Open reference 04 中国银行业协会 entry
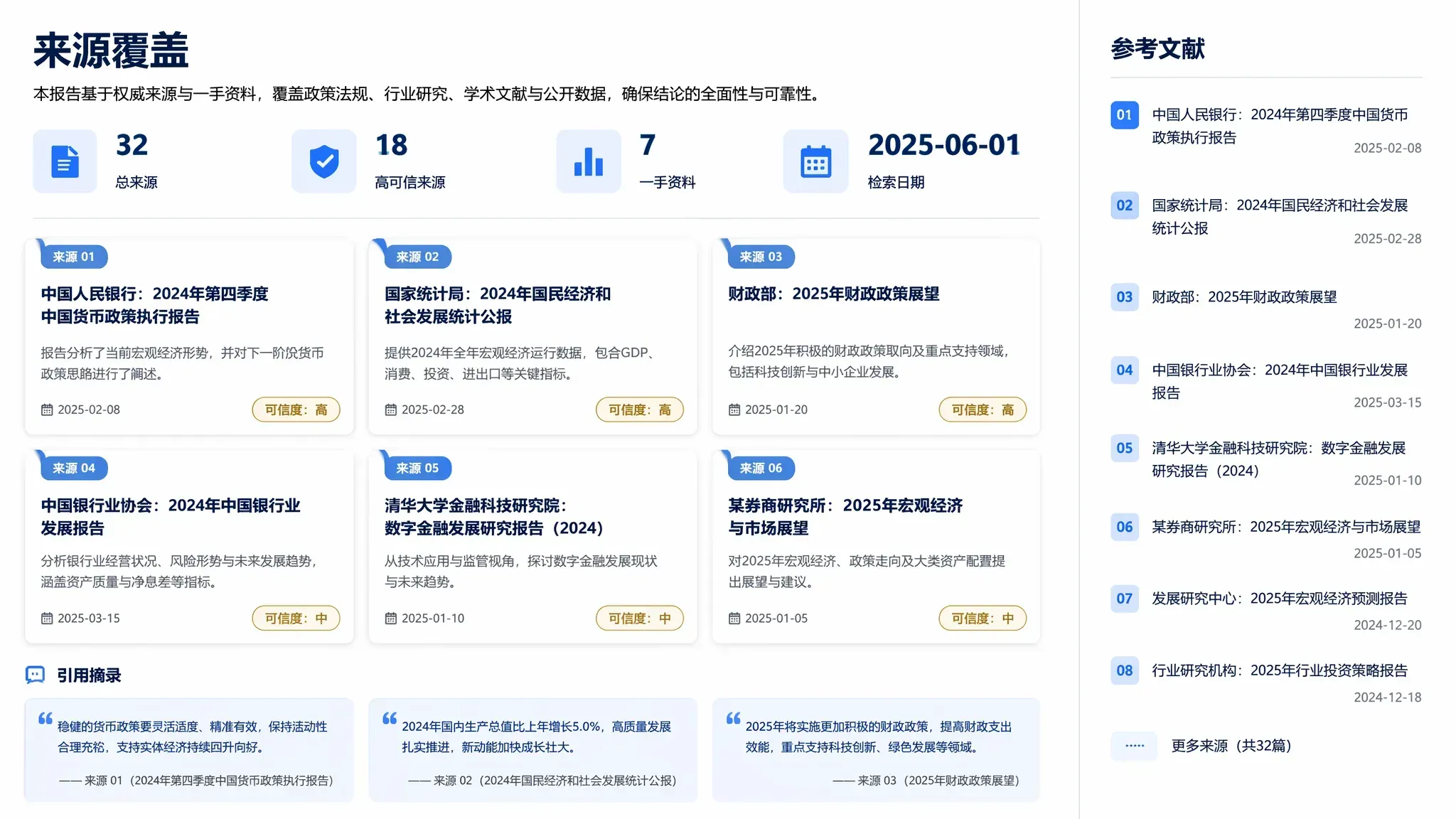Image resolution: width=1456 pixels, height=819 pixels. 1266,385
